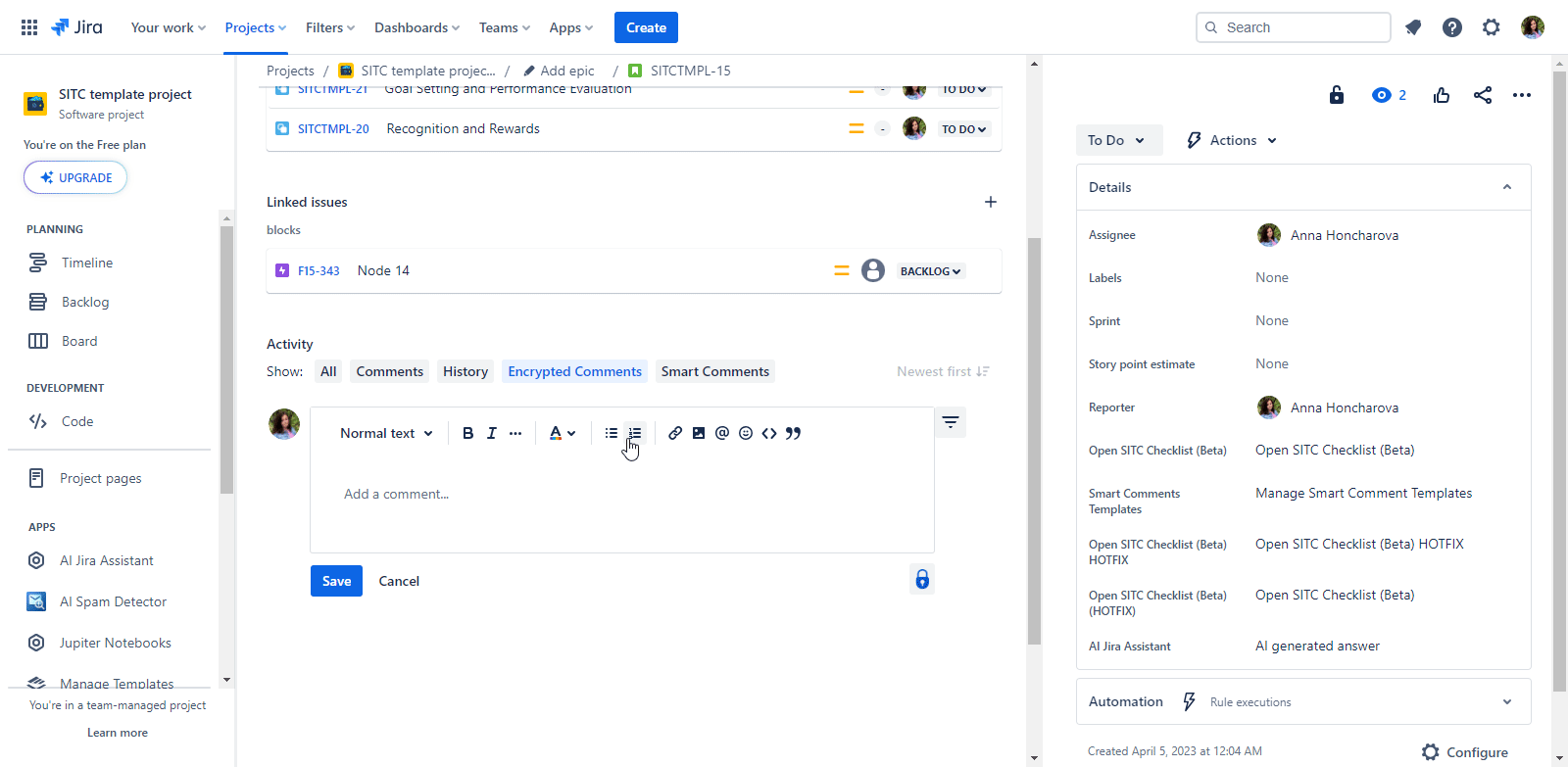Open the To Do status dropdown
The width and height of the screenshot is (1568, 767).
[1118, 140]
